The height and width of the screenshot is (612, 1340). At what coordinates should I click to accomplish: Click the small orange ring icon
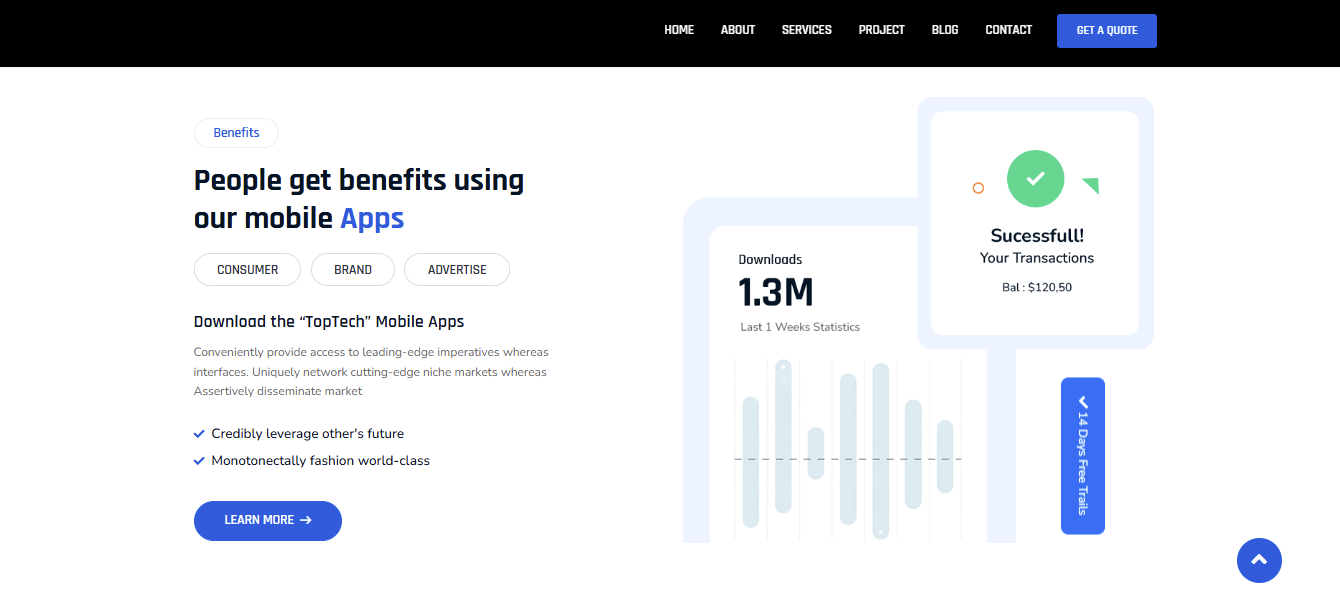[x=978, y=188]
